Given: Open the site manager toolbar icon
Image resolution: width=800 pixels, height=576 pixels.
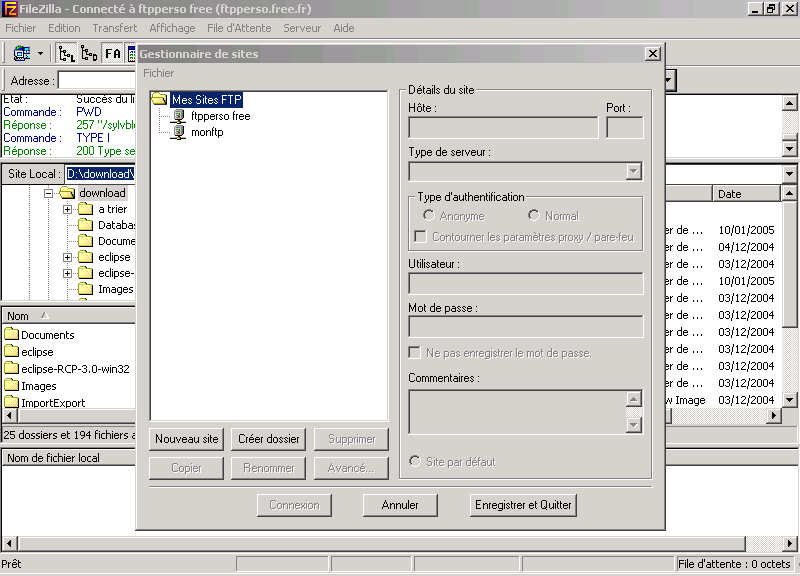Looking at the screenshot, I should pos(22,53).
